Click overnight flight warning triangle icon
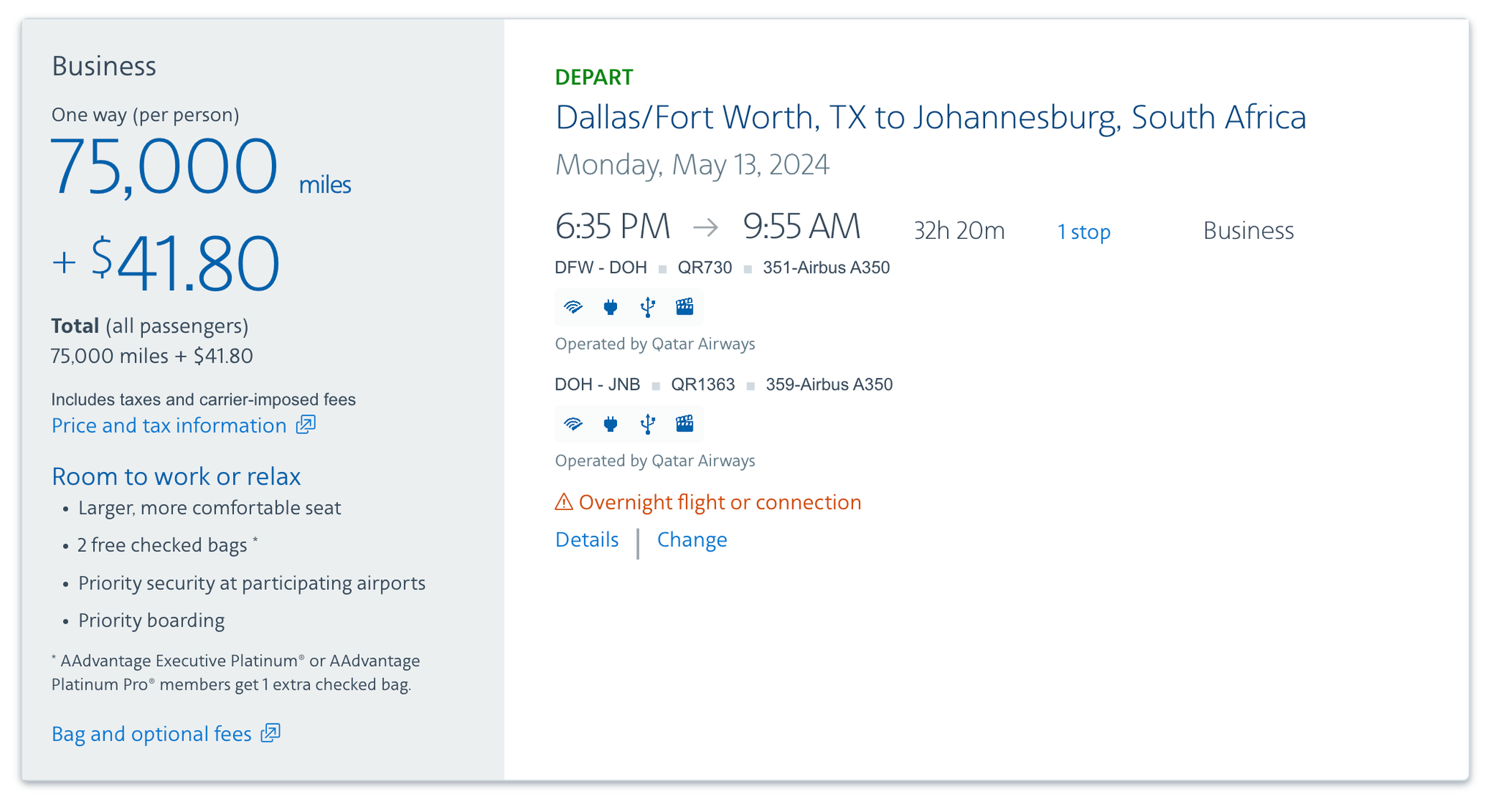 point(564,502)
